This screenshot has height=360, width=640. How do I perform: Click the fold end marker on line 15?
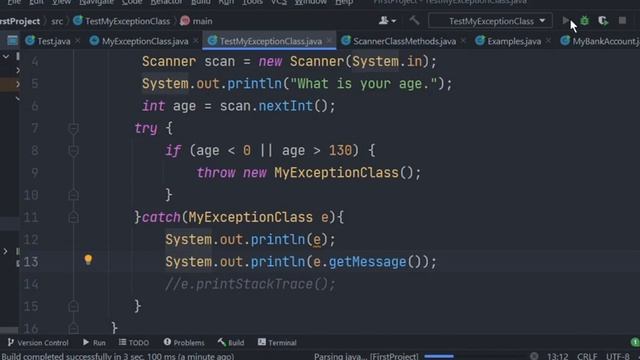pos(73,306)
